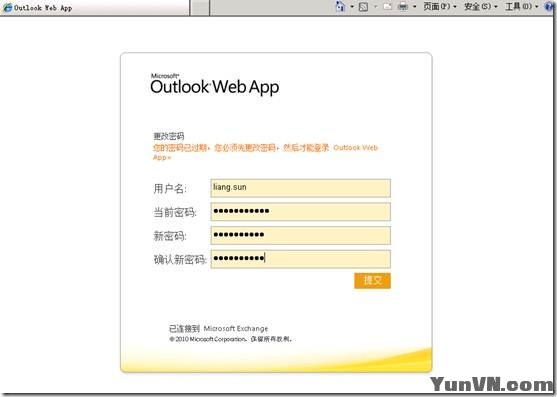
Task: Click the RSS feeds icon
Action: 363,6
